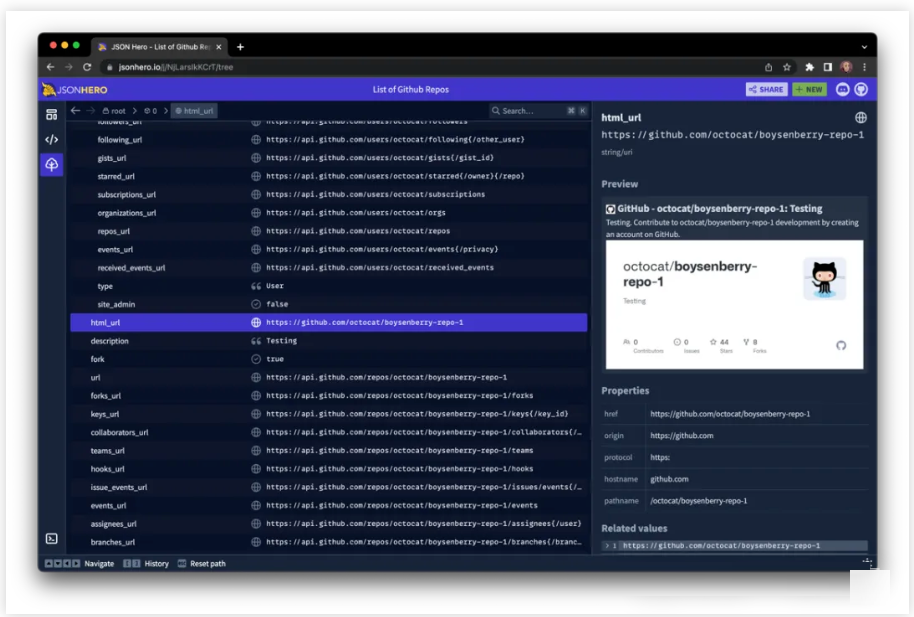Click the SHARE button

click(766, 89)
